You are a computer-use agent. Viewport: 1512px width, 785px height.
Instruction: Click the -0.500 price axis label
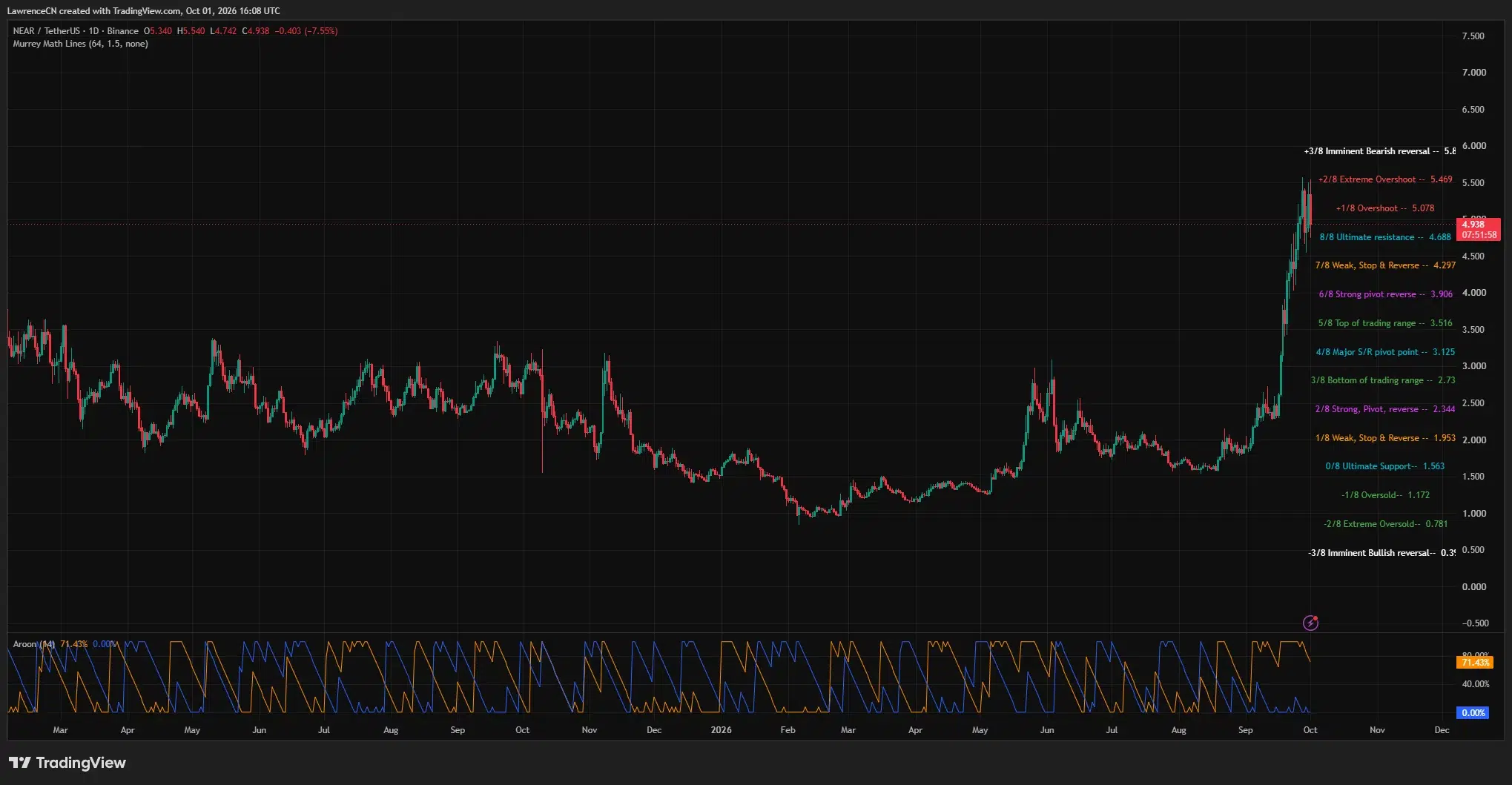tap(1475, 623)
